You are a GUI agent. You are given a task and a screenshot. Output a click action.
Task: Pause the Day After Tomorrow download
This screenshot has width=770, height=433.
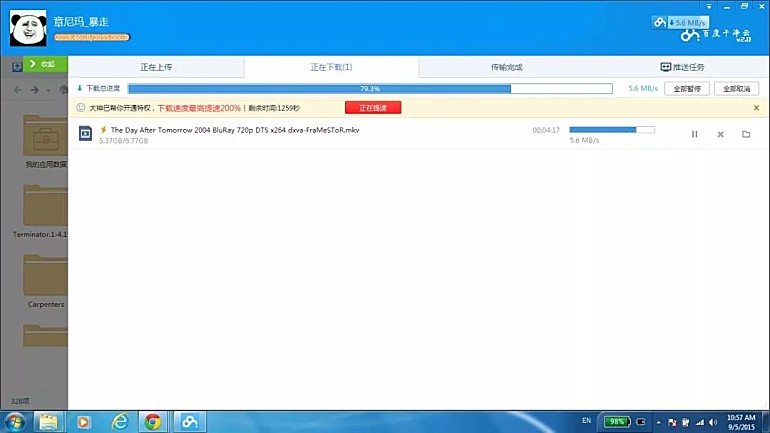[694, 134]
